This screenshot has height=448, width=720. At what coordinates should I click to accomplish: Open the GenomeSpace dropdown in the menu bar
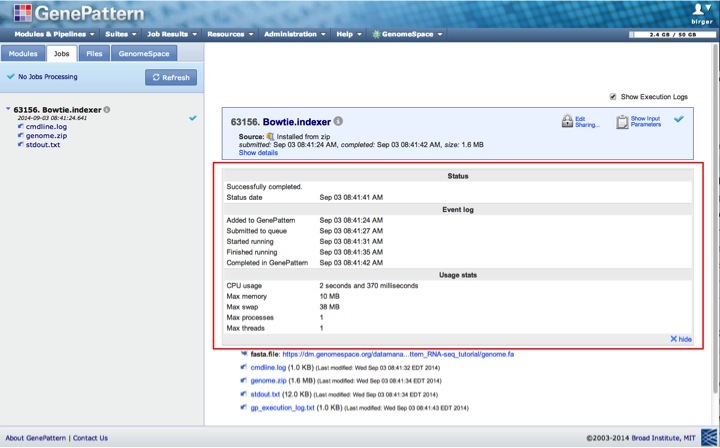(x=407, y=34)
